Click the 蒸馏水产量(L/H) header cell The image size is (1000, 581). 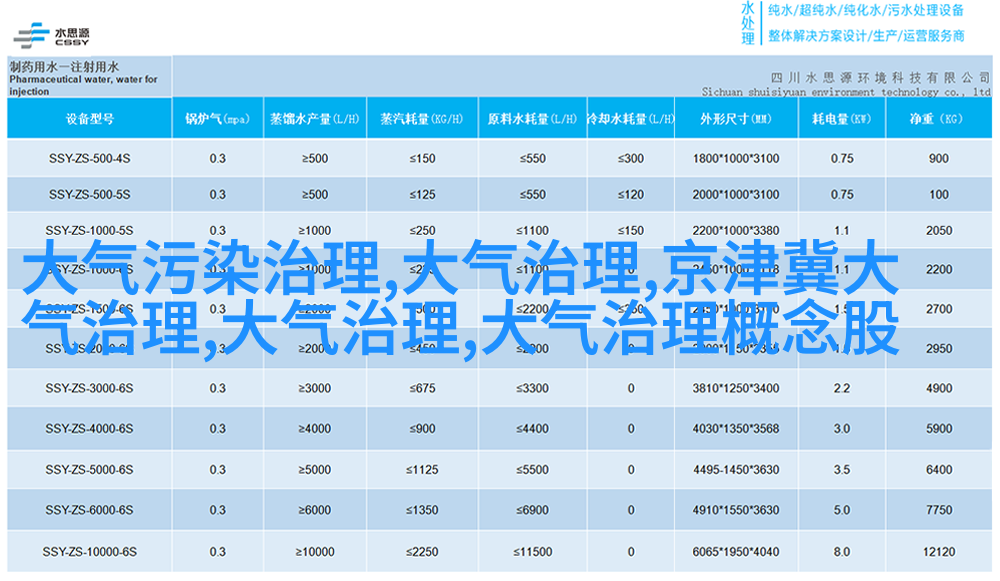click(315, 118)
